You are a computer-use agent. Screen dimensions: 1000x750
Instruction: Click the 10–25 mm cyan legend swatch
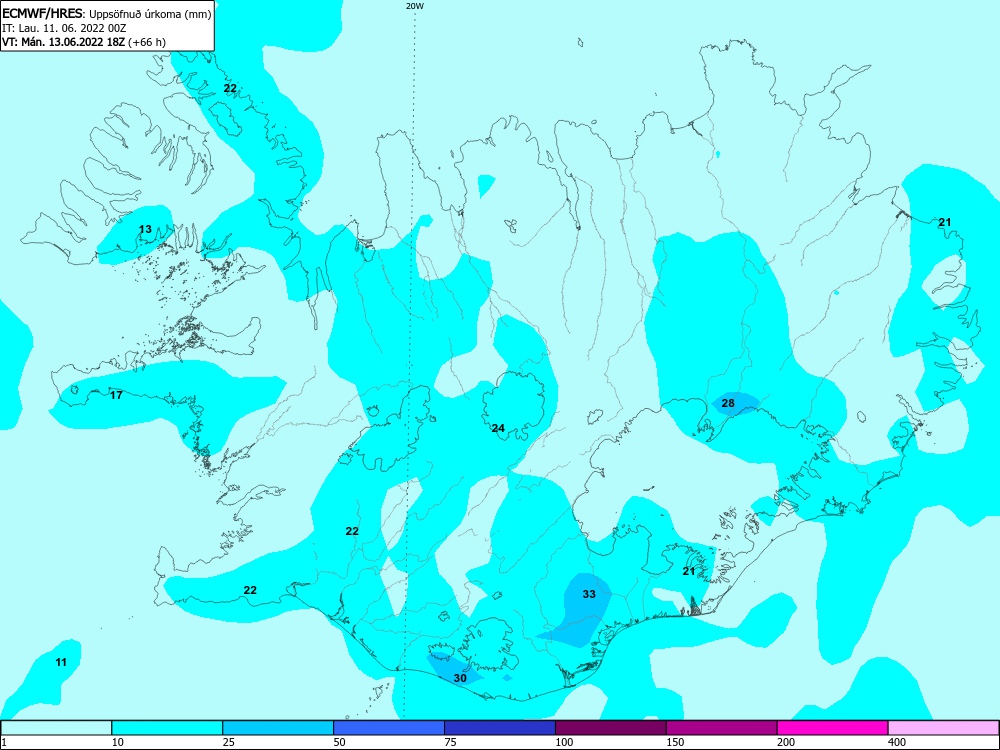coord(167,728)
